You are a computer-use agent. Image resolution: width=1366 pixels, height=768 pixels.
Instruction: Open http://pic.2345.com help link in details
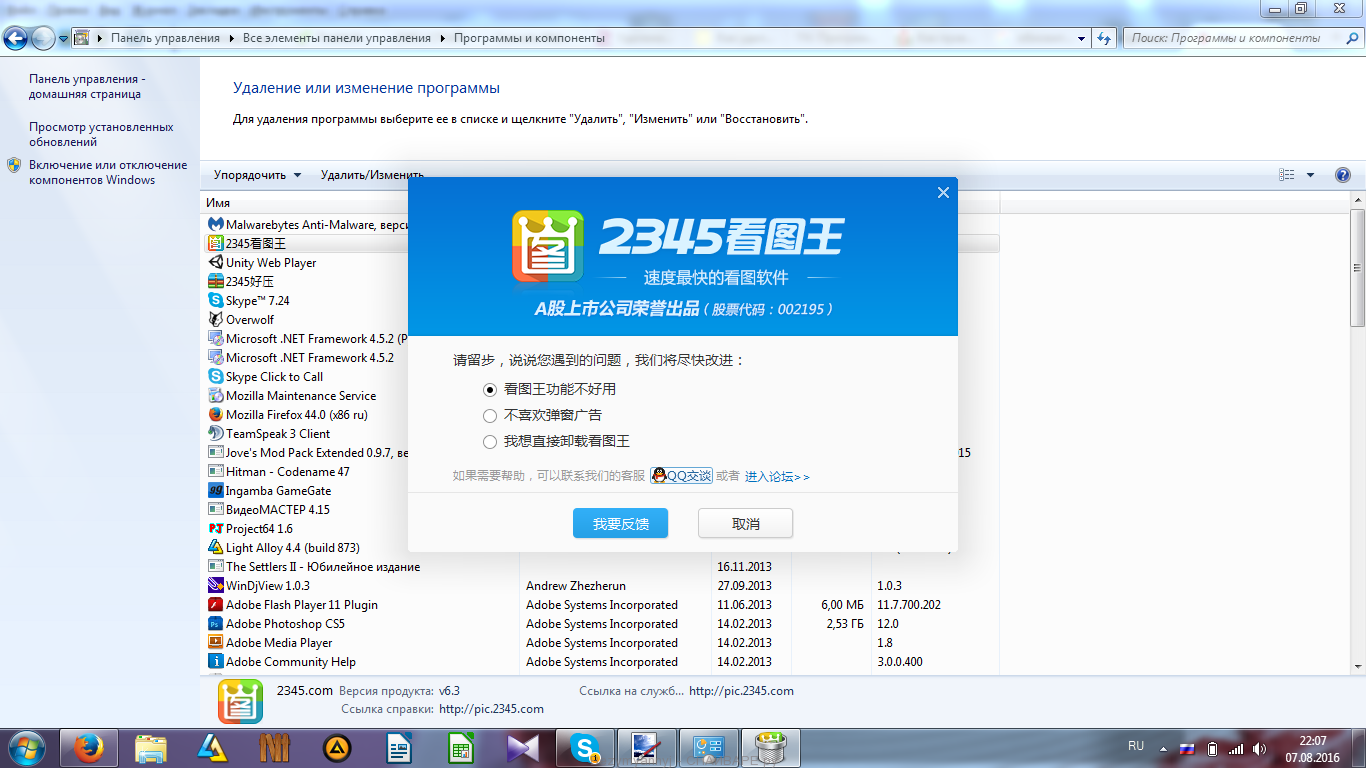click(491, 709)
